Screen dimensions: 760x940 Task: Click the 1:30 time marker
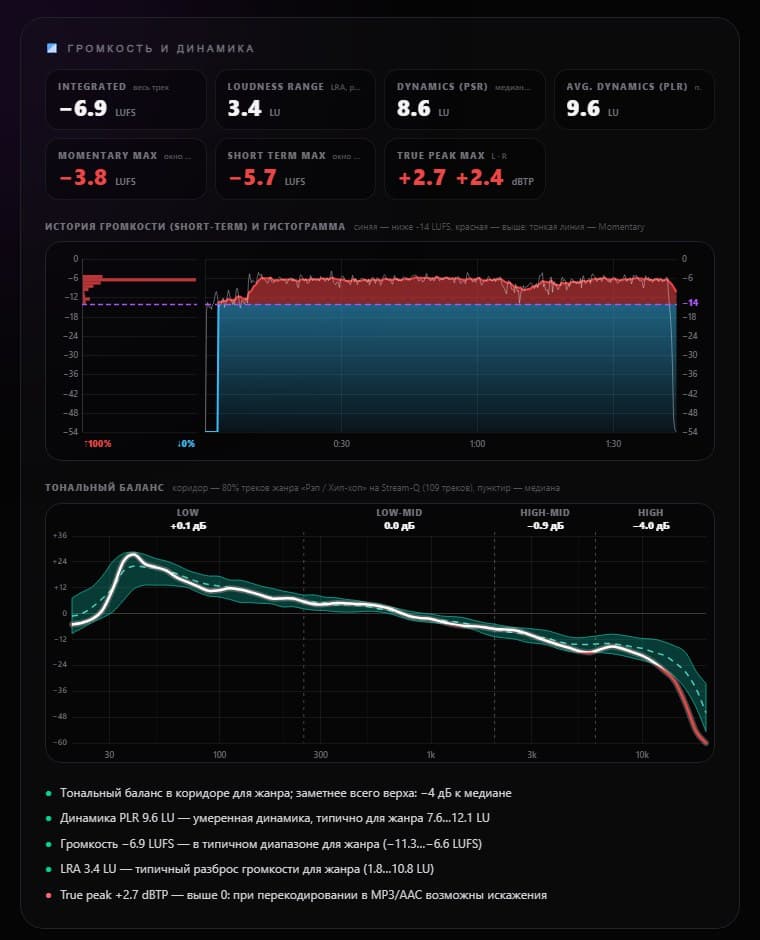point(613,444)
